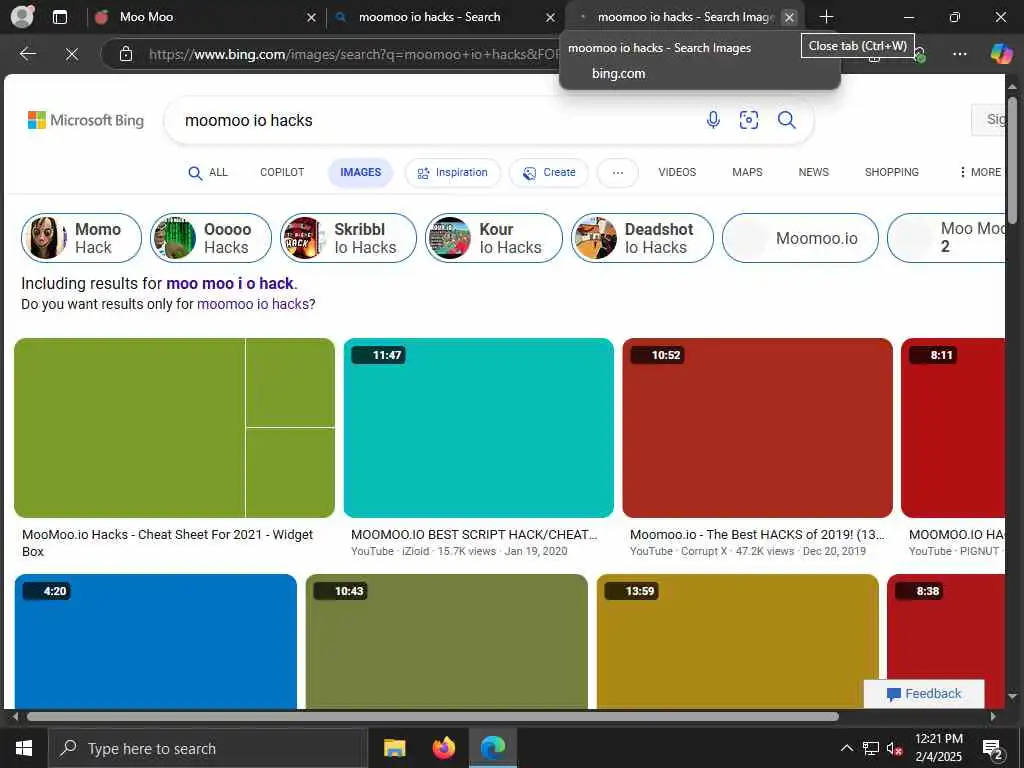1024x768 pixels.
Task: Open the network status tray icon
Action: [x=871, y=748]
